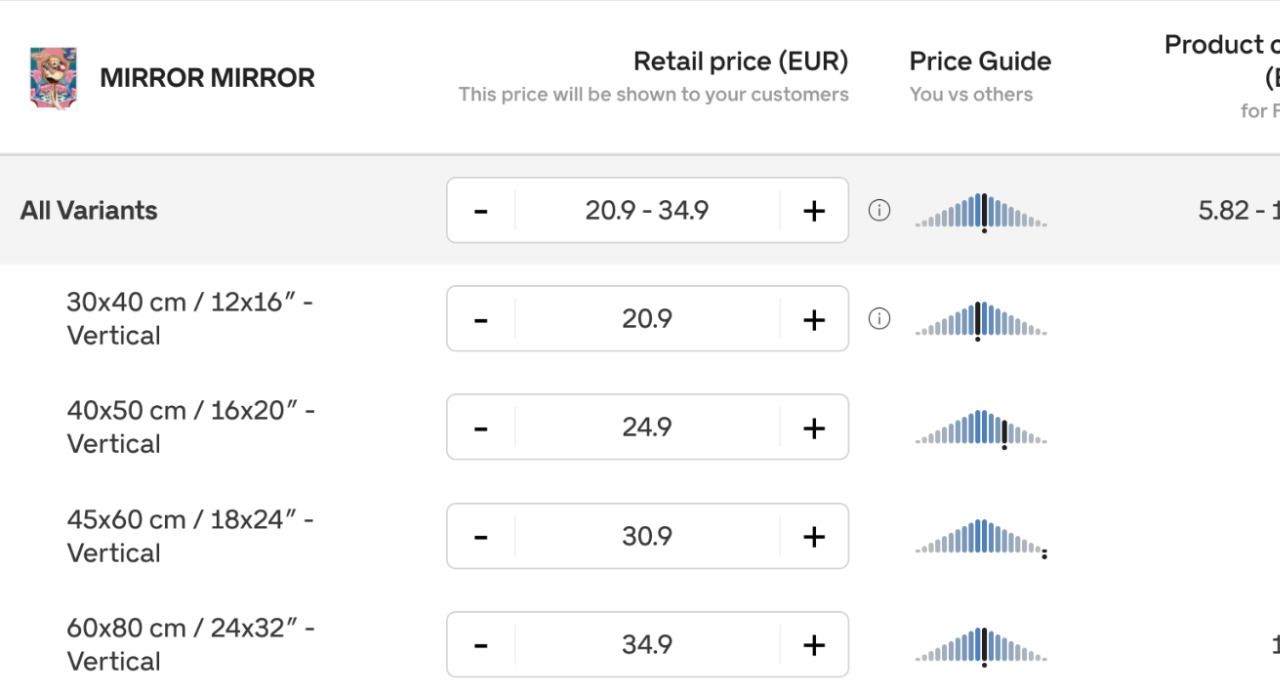Viewport: 1280px width, 695px height.
Task: Open info tooltip beside All Variants price
Action: pos(879,210)
